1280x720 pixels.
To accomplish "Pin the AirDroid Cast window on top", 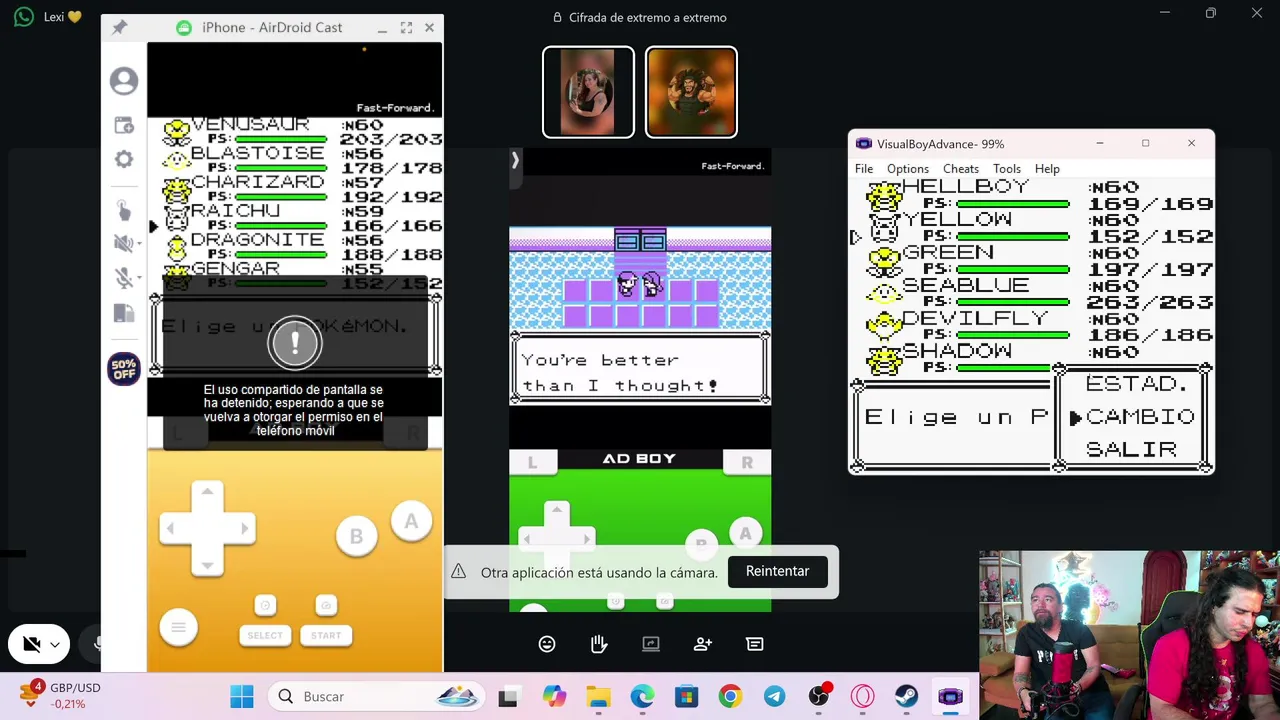I will pos(119,28).
